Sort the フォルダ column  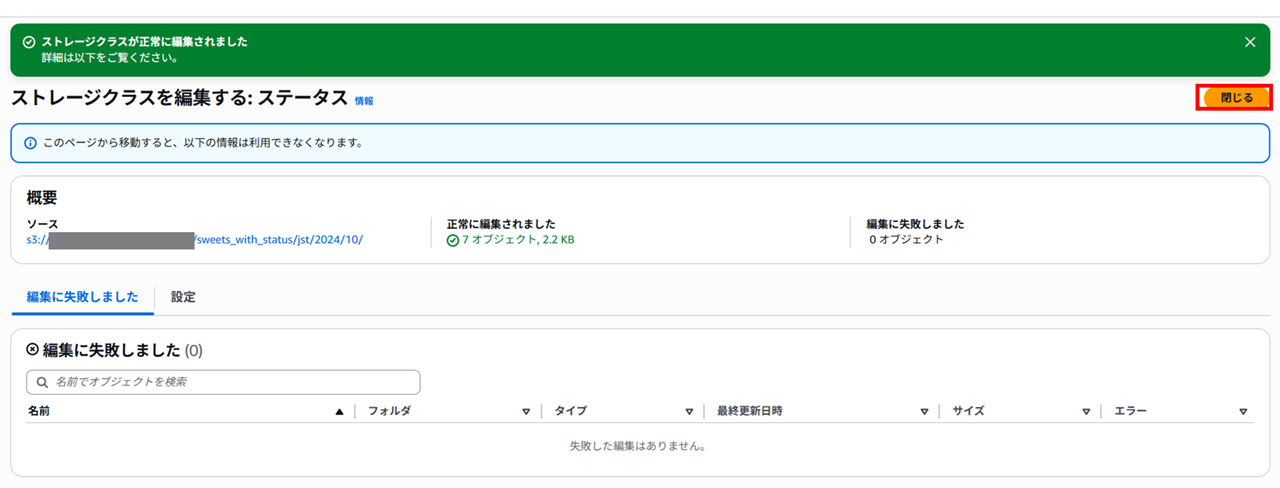point(525,411)
